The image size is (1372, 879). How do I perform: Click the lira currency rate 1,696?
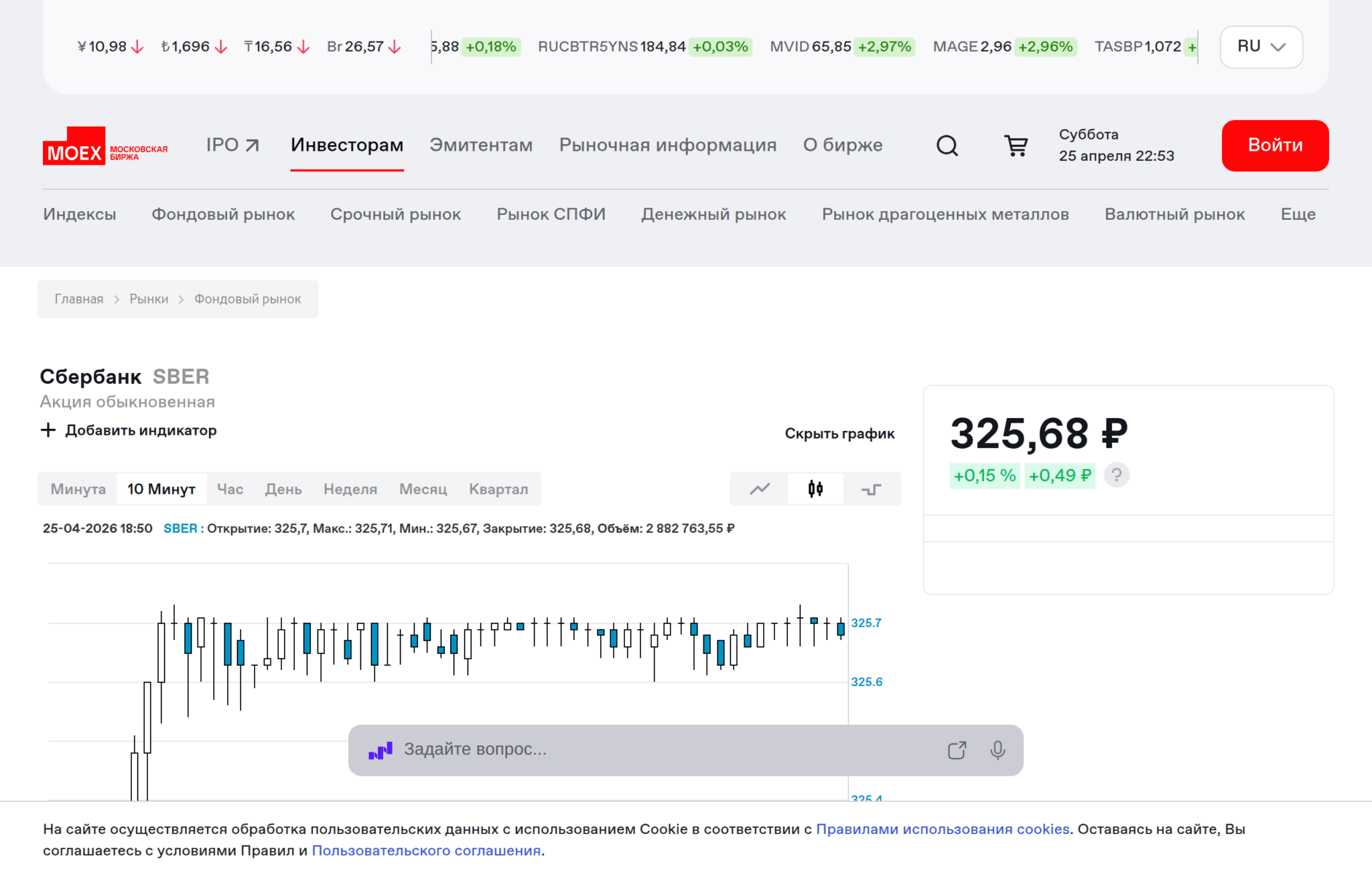(194, 47)
